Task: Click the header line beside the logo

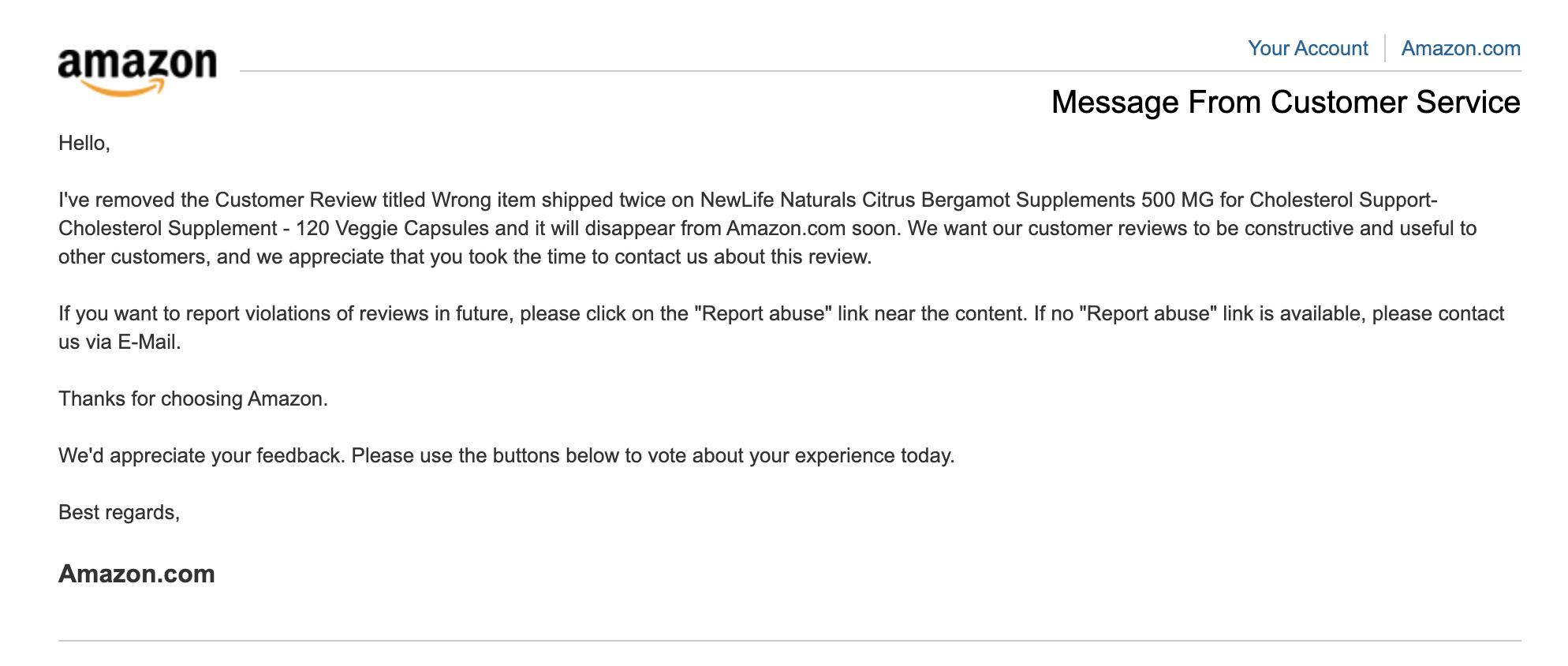Action: (880, 71)
